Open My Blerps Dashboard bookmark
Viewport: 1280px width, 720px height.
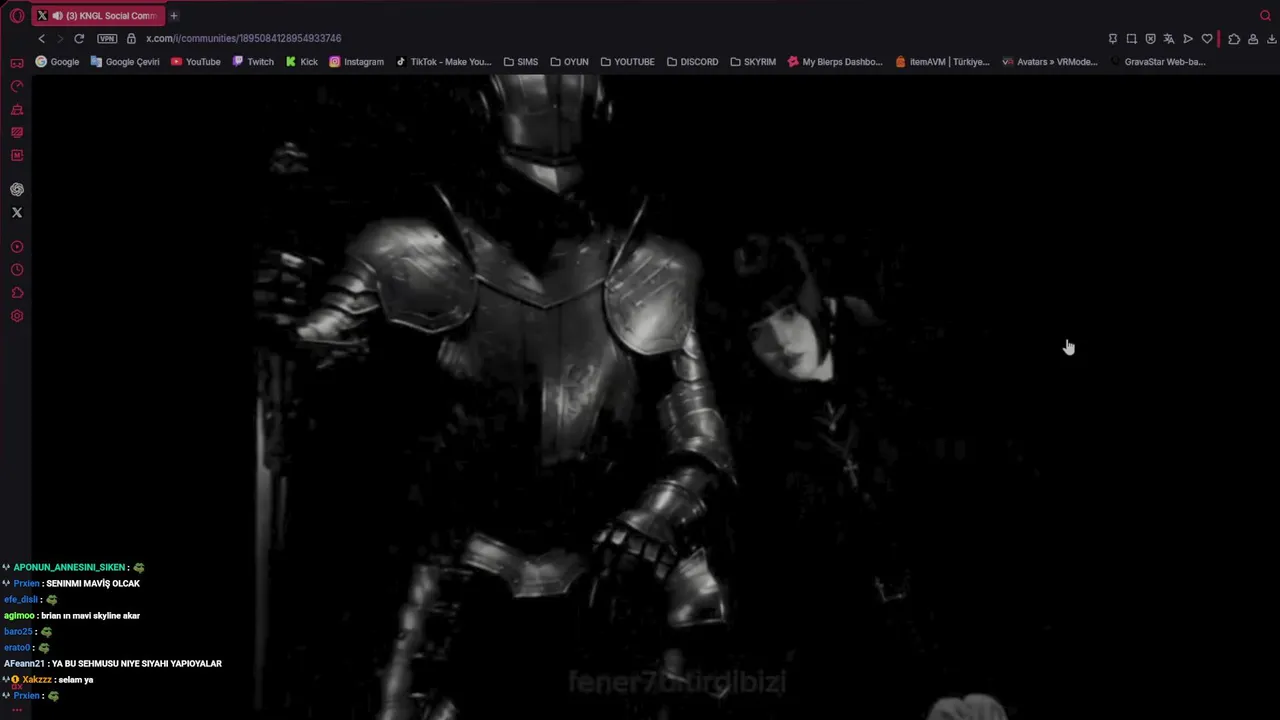tap(835, 62)
